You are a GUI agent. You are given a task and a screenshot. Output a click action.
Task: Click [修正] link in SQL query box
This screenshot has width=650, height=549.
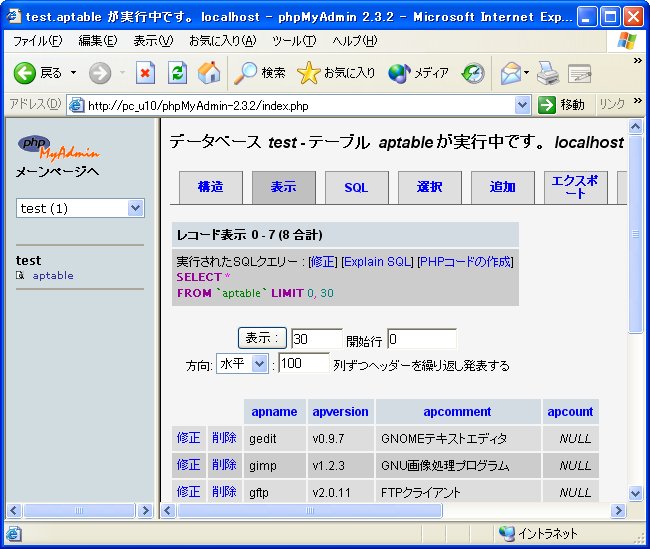click(x=323, y=262)
